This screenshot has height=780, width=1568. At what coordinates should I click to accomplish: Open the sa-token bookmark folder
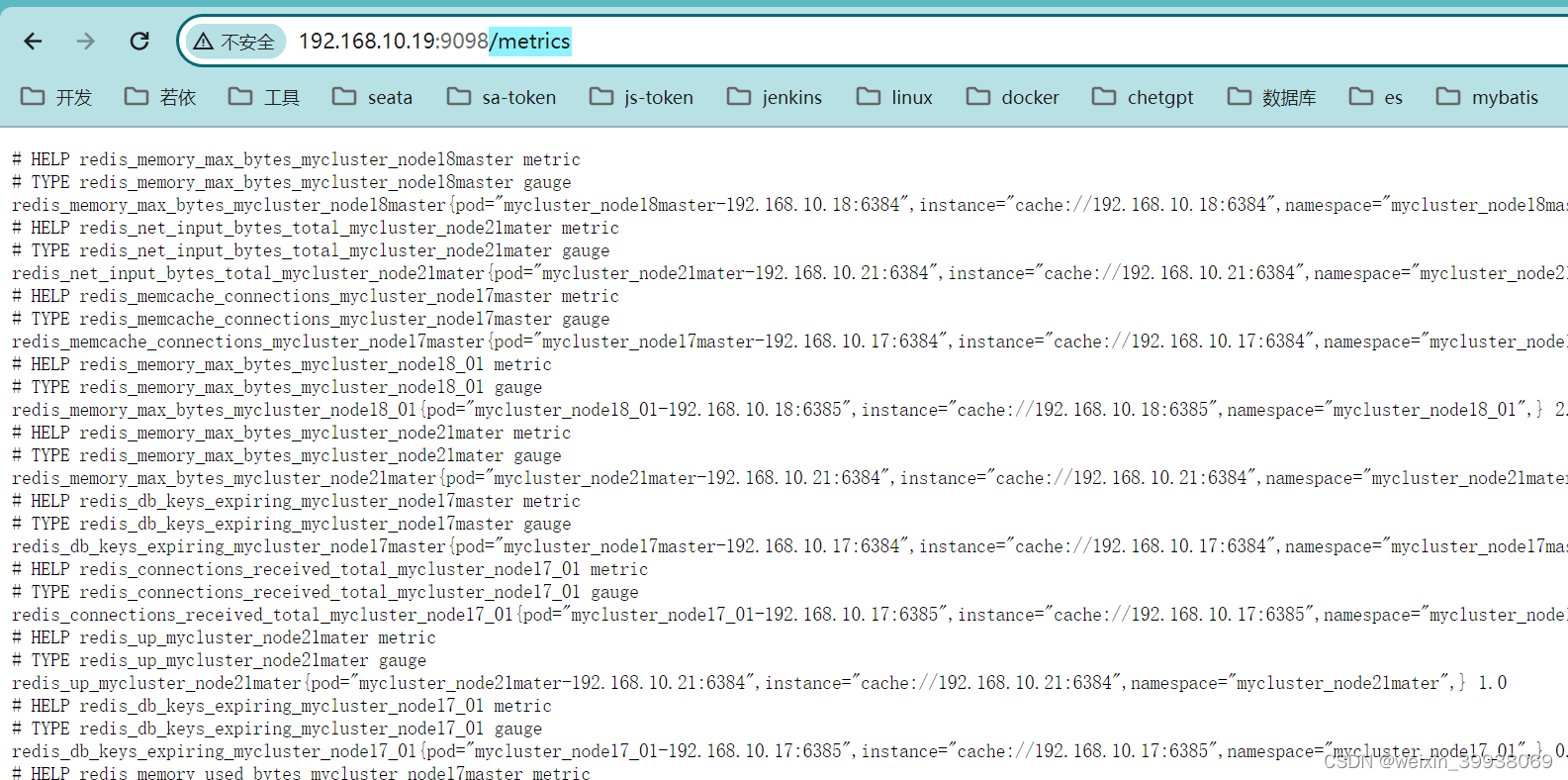click(502, 97)
